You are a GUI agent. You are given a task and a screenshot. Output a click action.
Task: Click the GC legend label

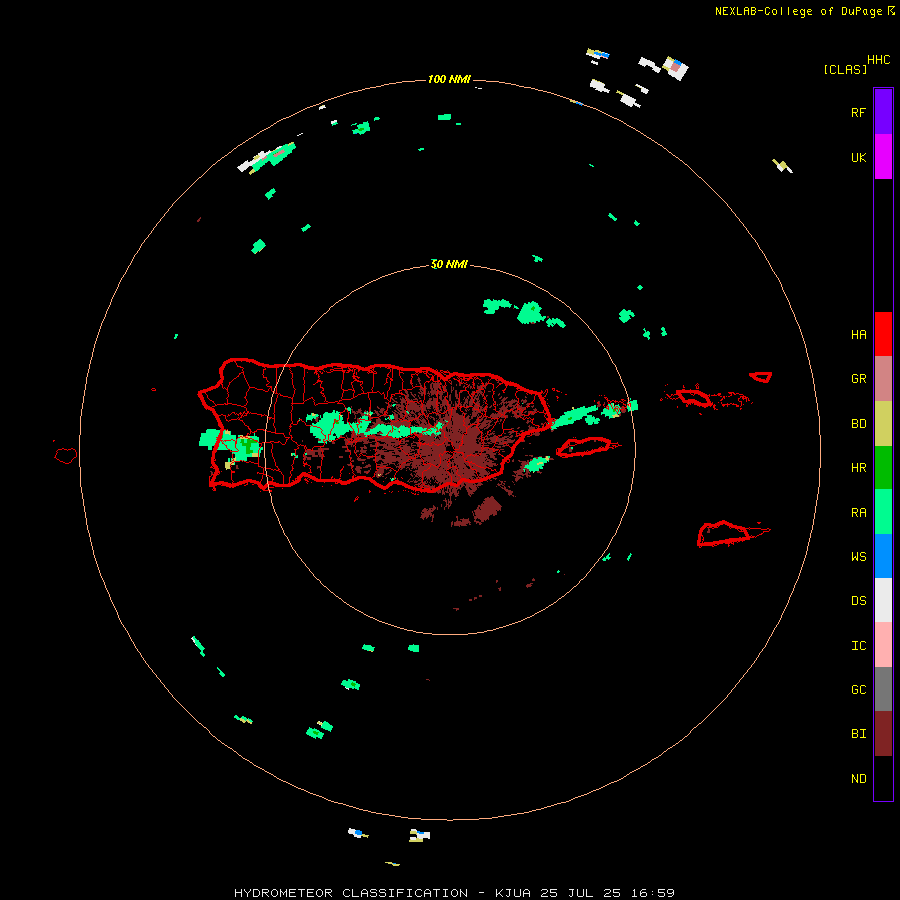point(859,690)
